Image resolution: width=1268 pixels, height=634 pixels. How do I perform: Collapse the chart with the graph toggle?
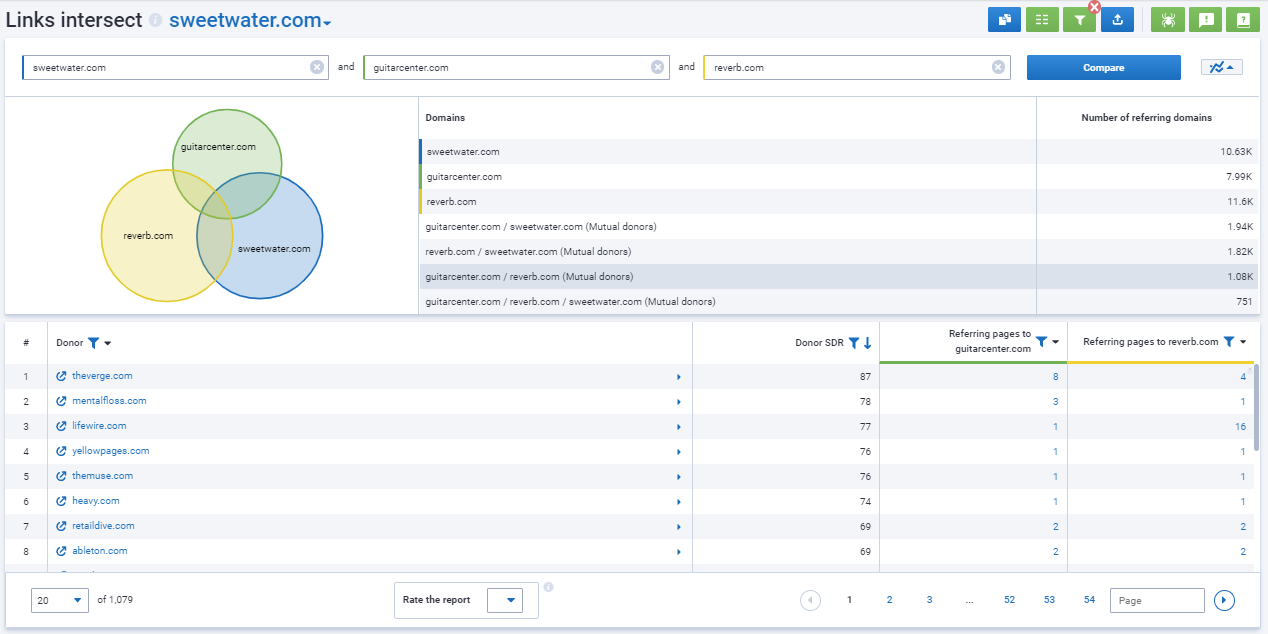pyautogui.click(x=1221, y=67)
